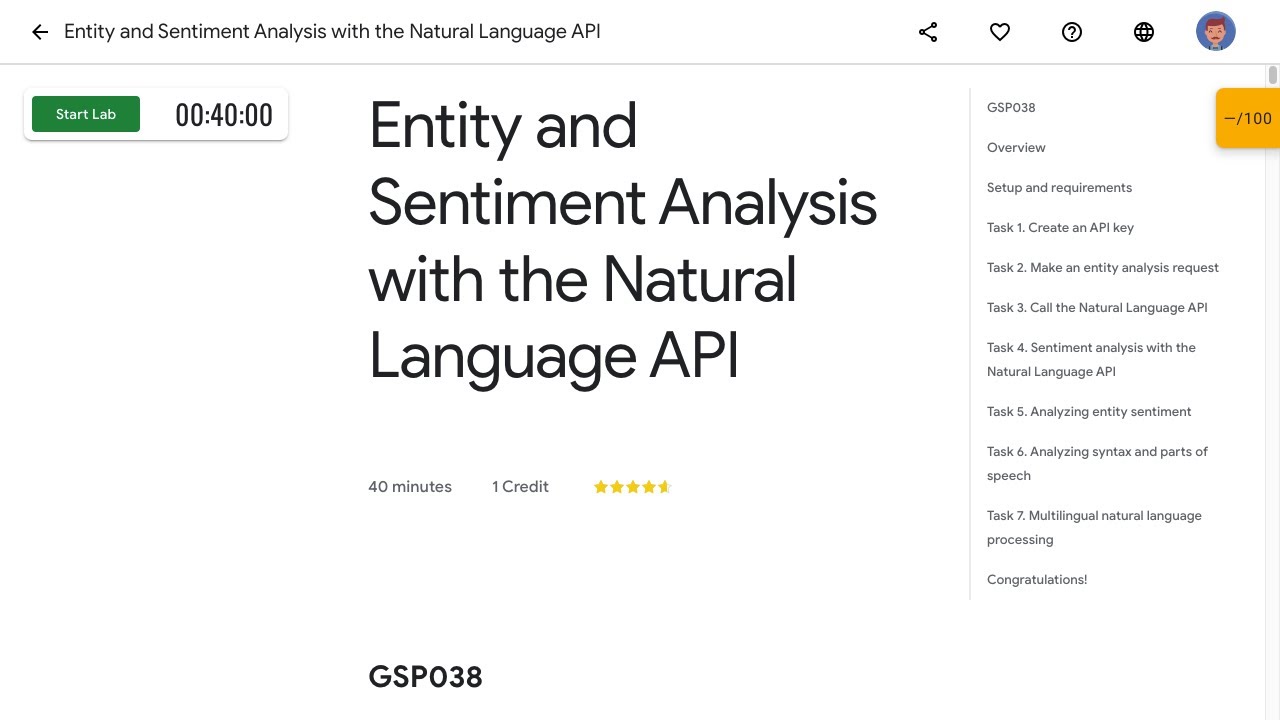Jump to the Congratulations! section

coord(1037,579)
